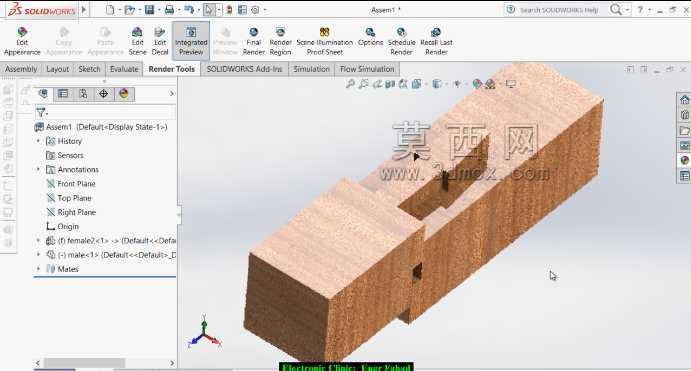This screenshot has width=691, height=371.
Task: Open the Edit Decal tool
Action: [160, 41]
